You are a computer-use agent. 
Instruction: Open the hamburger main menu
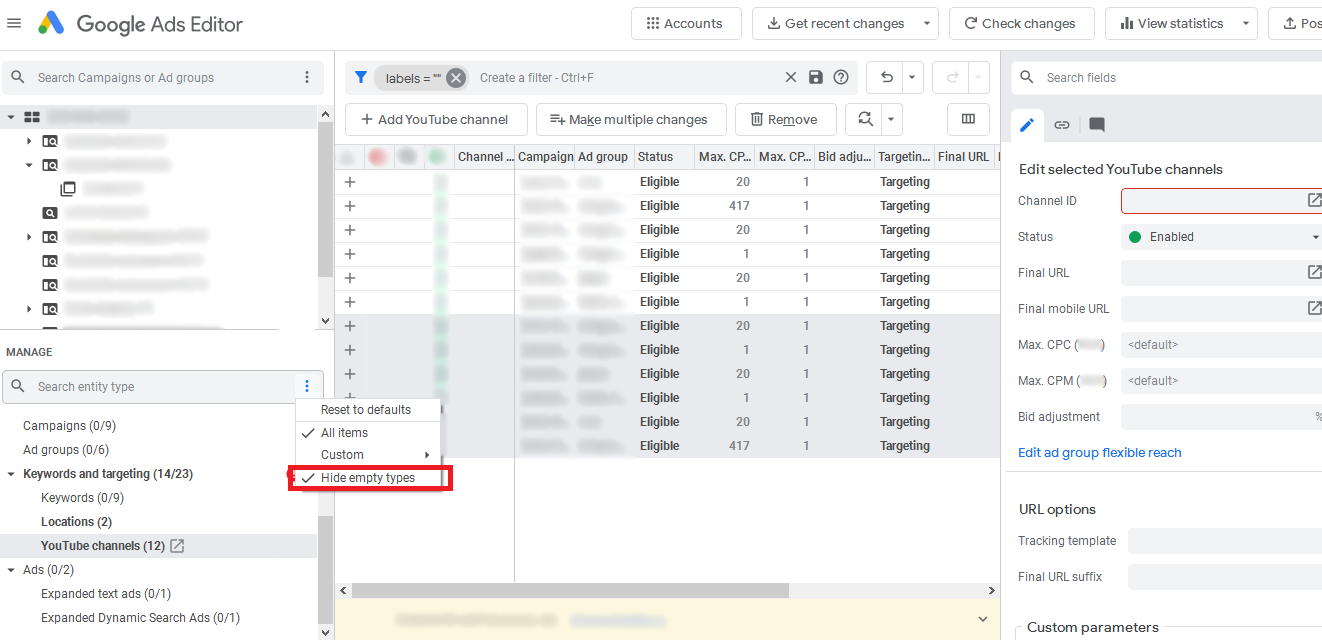[x=14, y=23]
